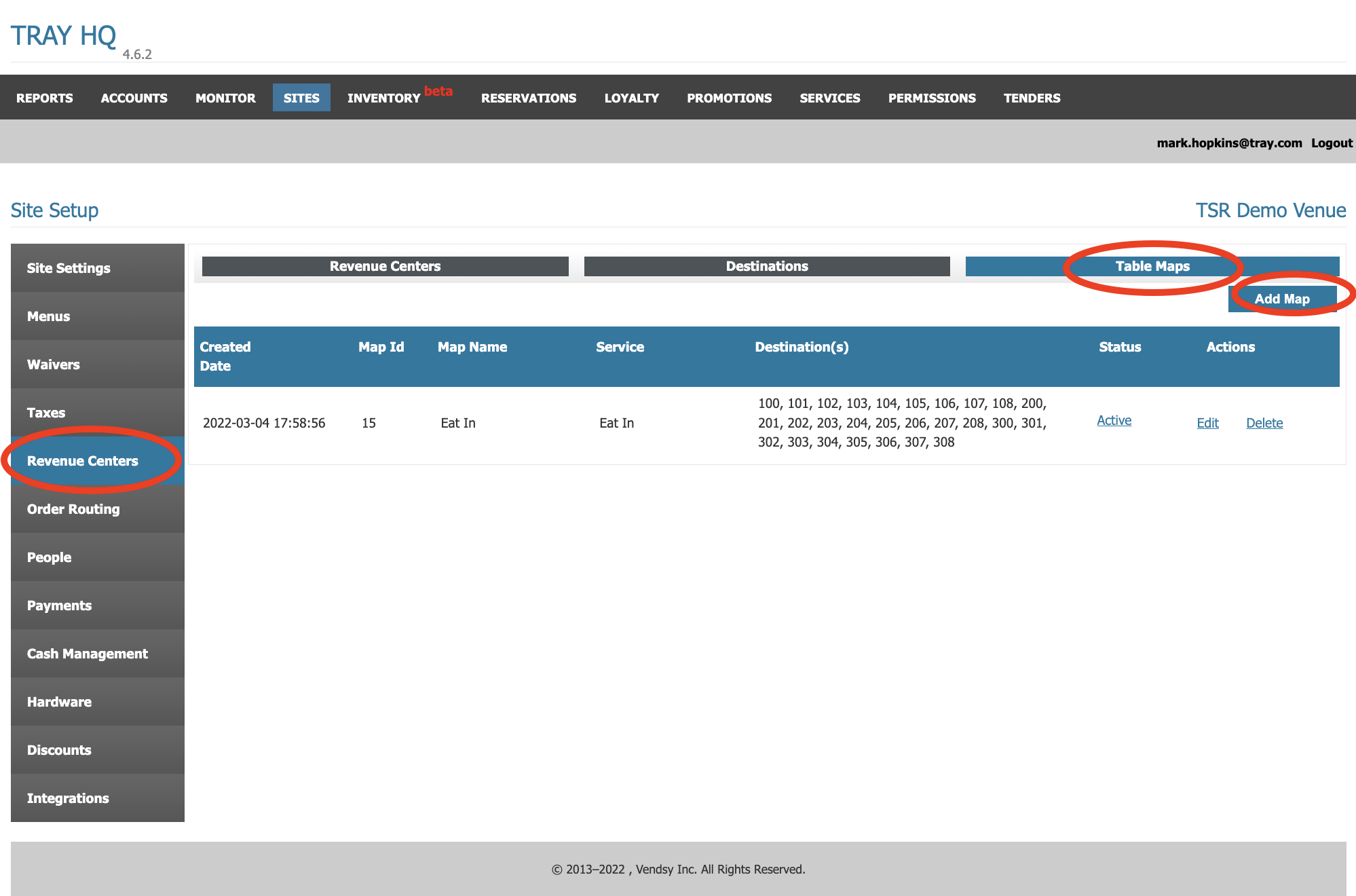The height and width of the screenshot is (896, 1356).
Task: Edit the Eat In map
Action: [x=1207, y=423]
